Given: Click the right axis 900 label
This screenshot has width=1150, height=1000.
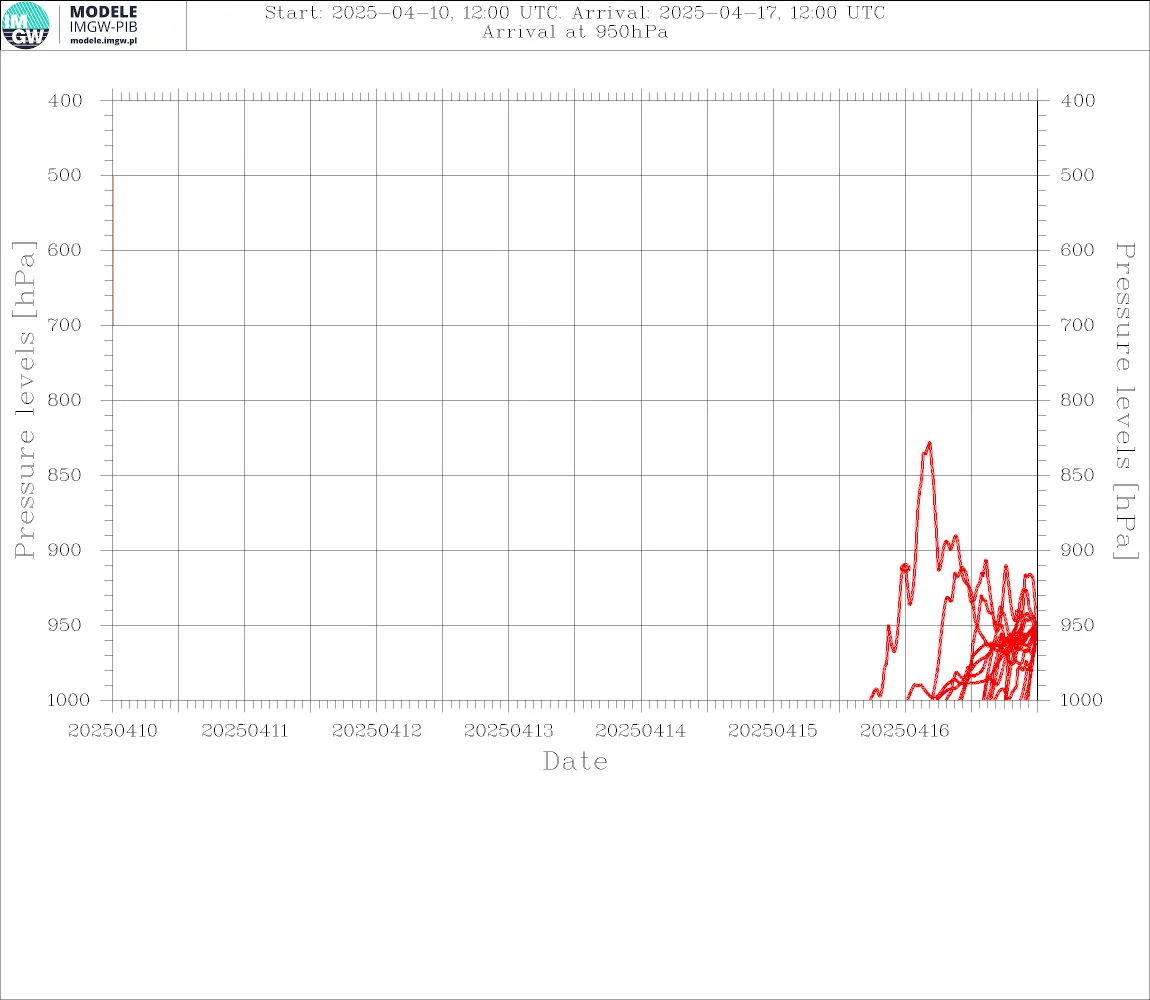Looking at the screenshot, I should click(x=1077, y=550).
